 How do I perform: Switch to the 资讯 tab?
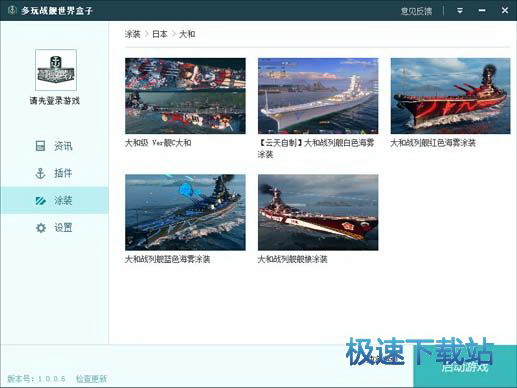tap(54, 146)
